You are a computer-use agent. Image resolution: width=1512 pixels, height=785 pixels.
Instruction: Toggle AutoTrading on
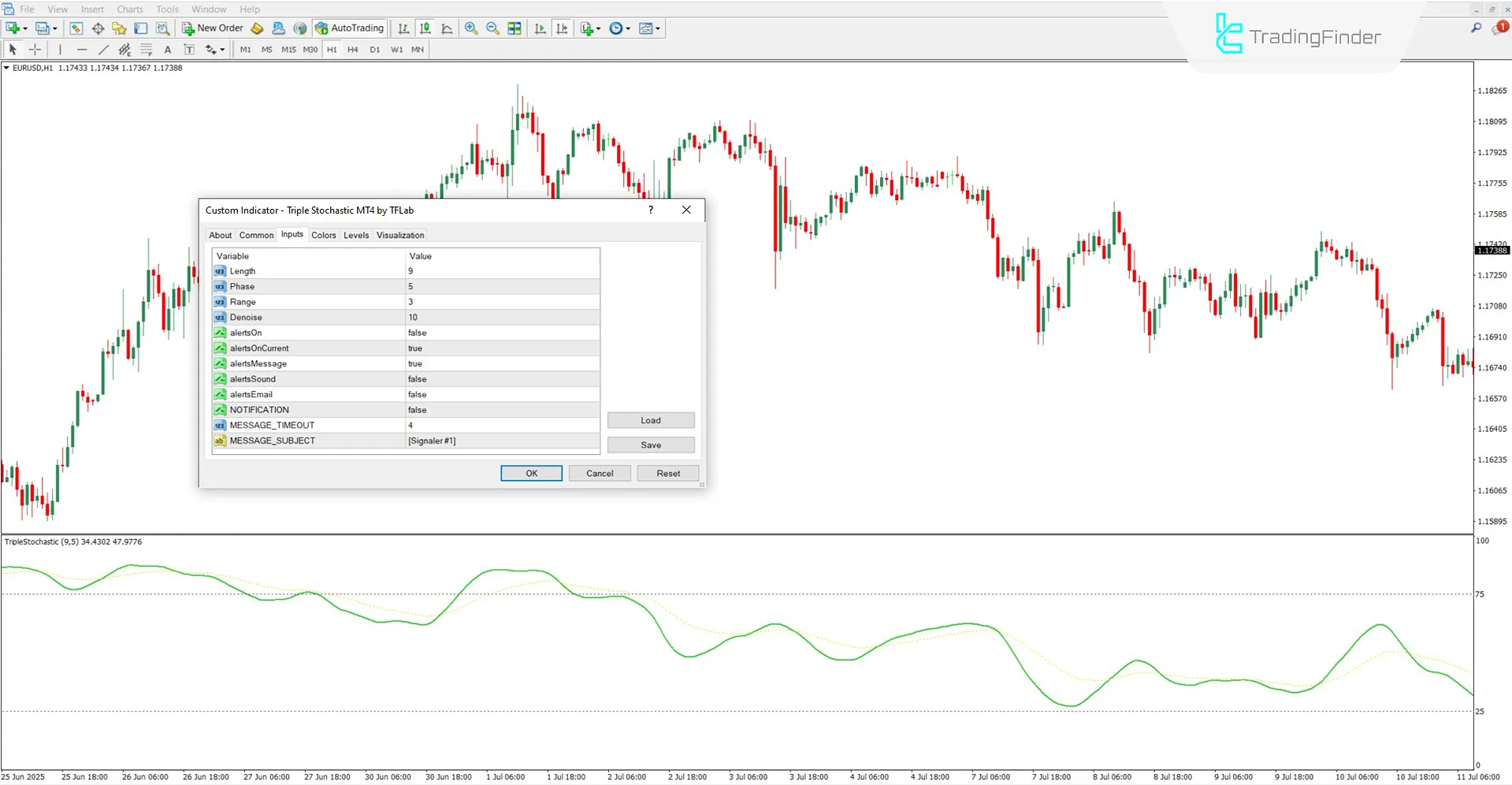(349, 28)
